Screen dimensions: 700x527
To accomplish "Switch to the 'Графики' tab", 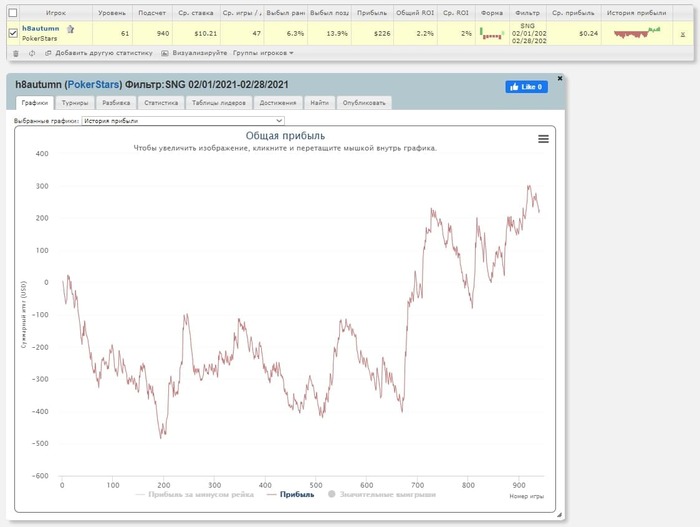I will point(35,103).
